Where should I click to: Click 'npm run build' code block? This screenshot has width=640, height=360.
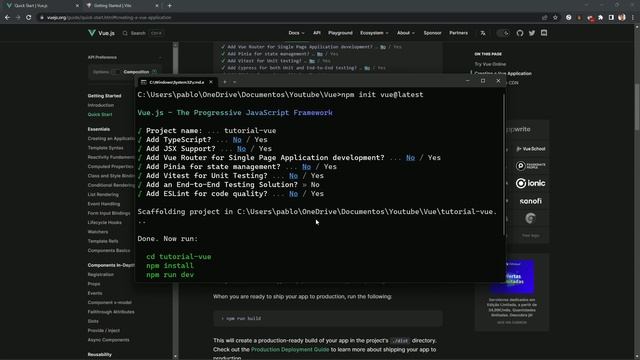tap(328, 318)
